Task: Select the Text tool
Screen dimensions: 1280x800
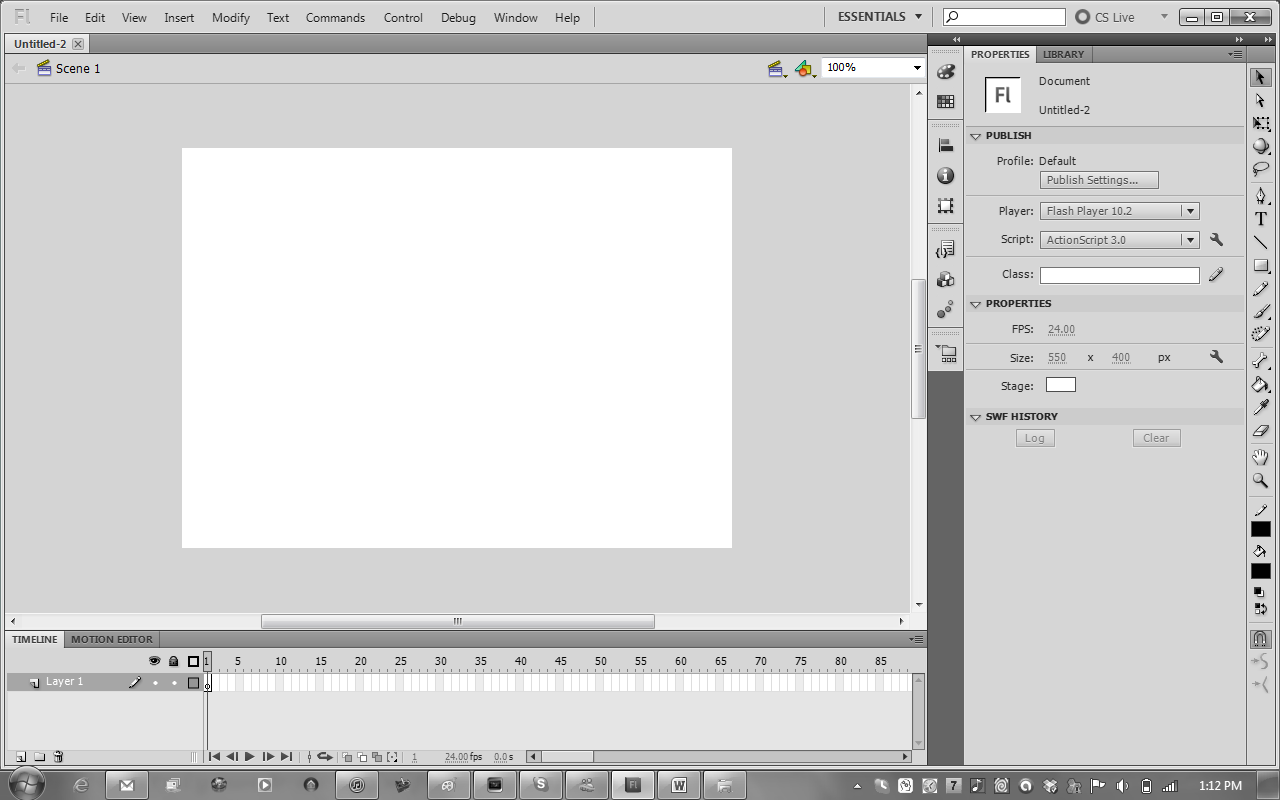Action: 1261,219
